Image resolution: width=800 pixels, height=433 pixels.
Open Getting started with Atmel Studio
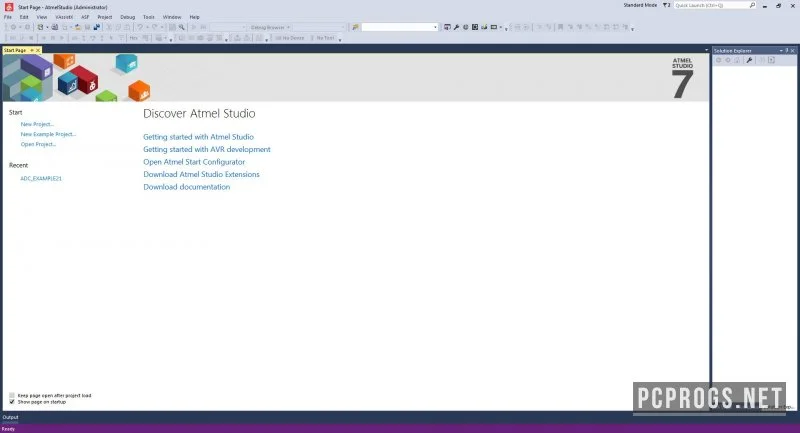coord(198,137)
